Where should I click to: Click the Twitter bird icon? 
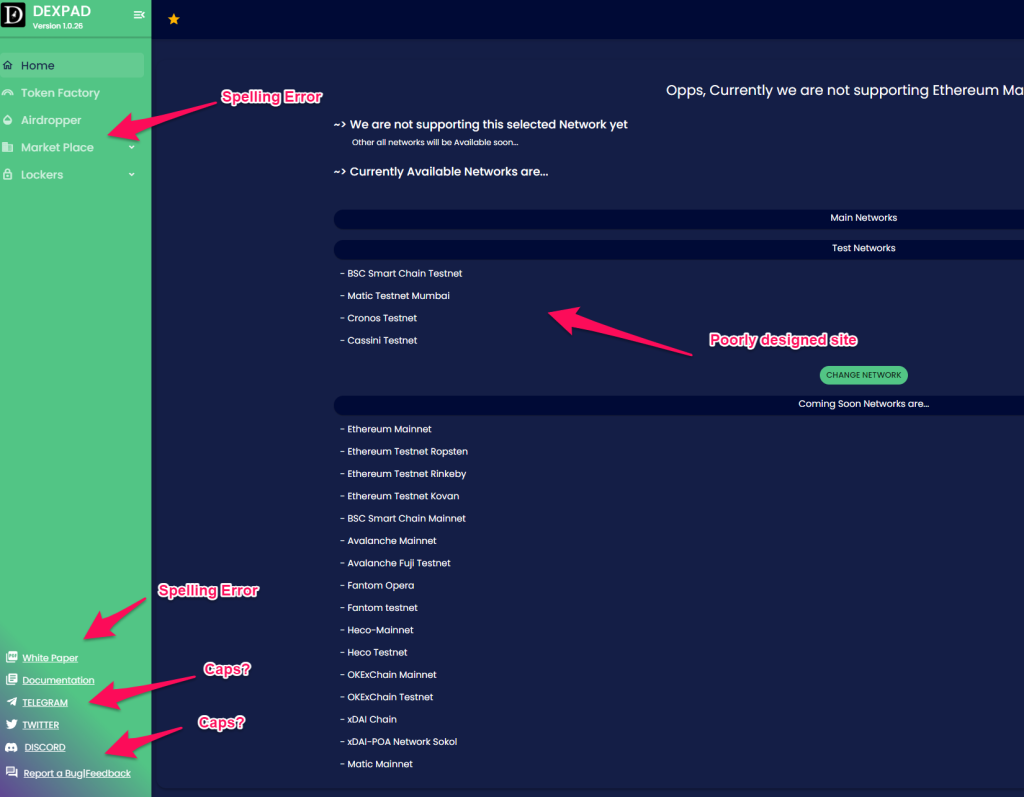[x=12, y=724]
